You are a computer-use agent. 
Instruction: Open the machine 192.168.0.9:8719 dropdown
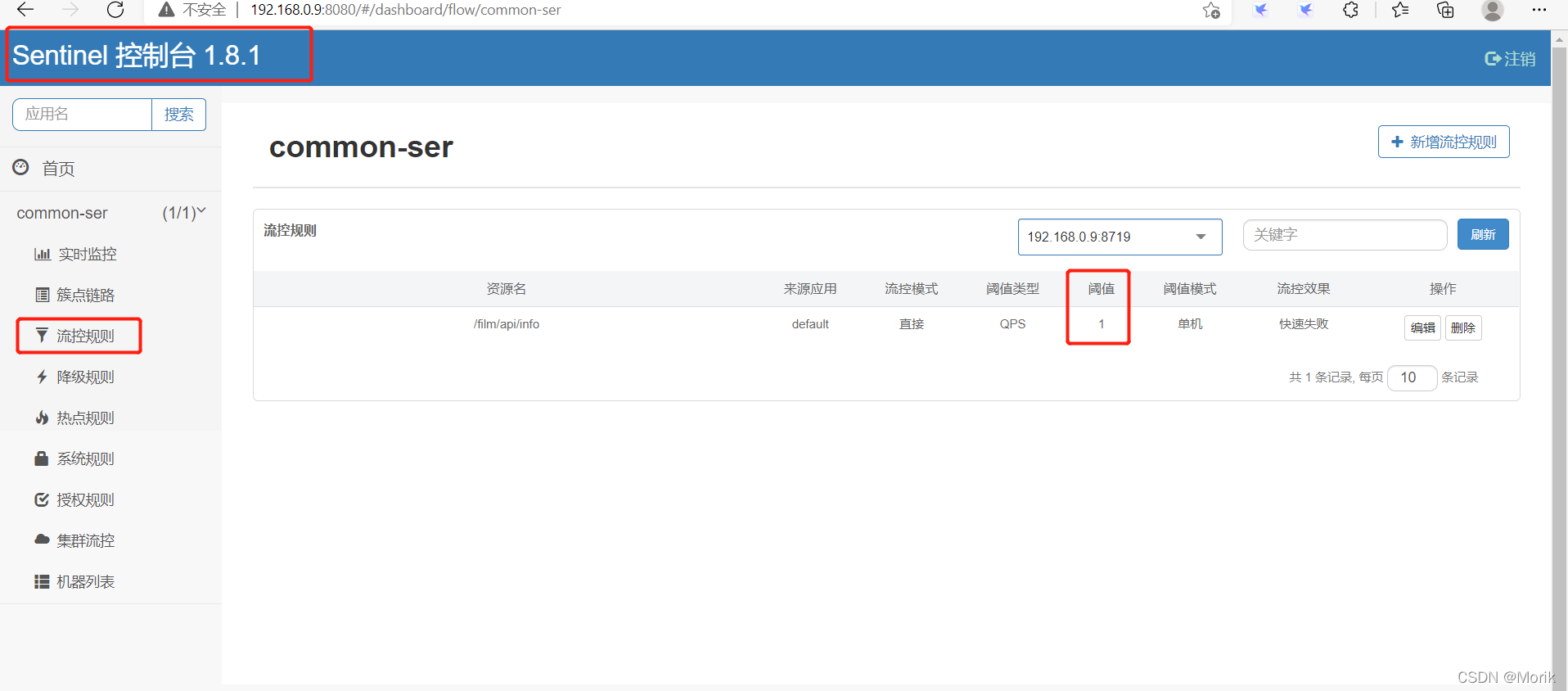click(x=1120, y=237)
